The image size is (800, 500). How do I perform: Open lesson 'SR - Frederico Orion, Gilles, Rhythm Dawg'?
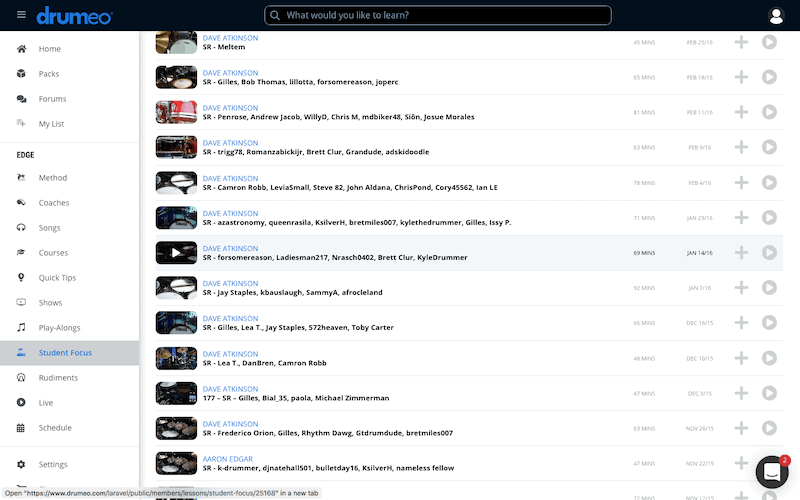click(328, 433)
